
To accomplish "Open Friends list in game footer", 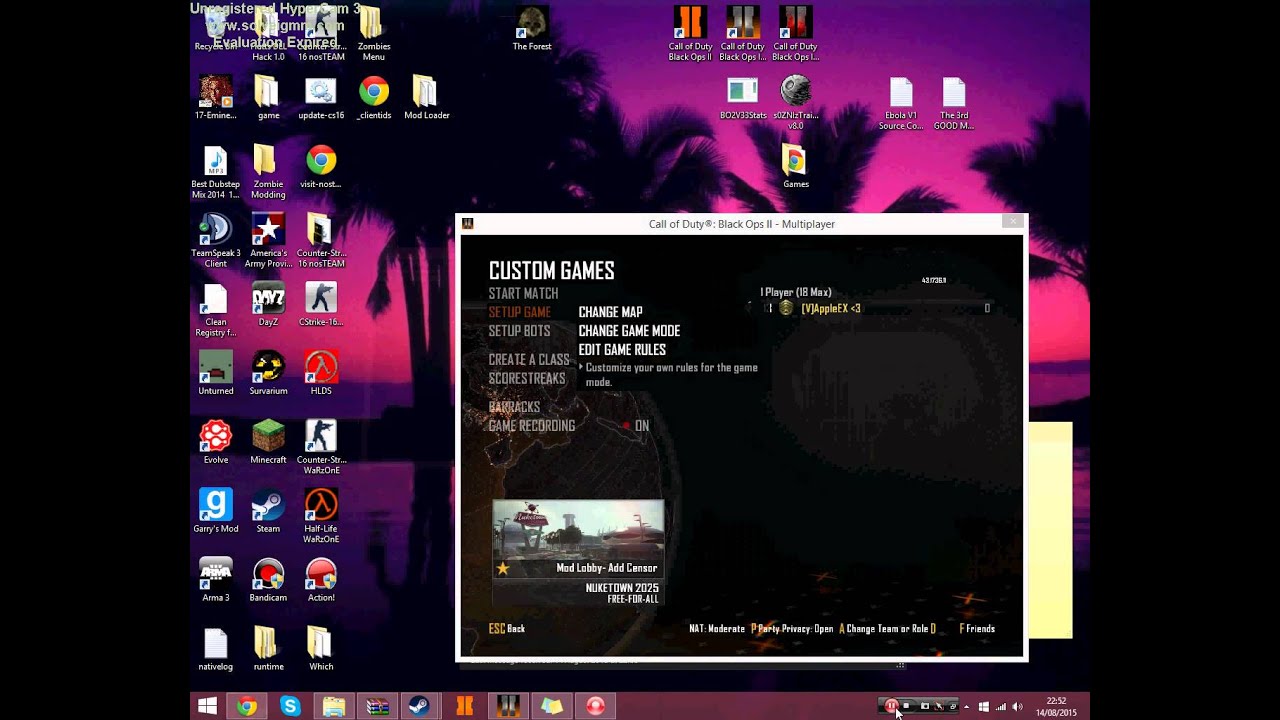I will [x=977, y=629].
